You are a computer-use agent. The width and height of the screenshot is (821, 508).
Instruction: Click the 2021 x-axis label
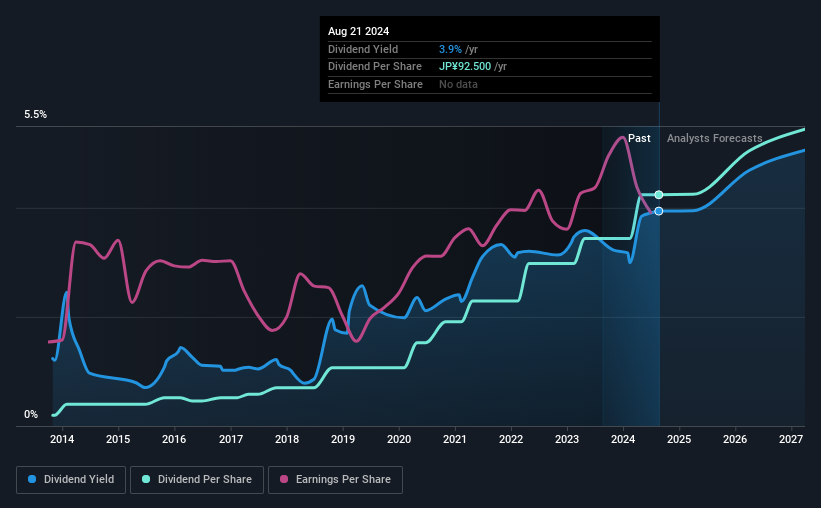point(454,439)
